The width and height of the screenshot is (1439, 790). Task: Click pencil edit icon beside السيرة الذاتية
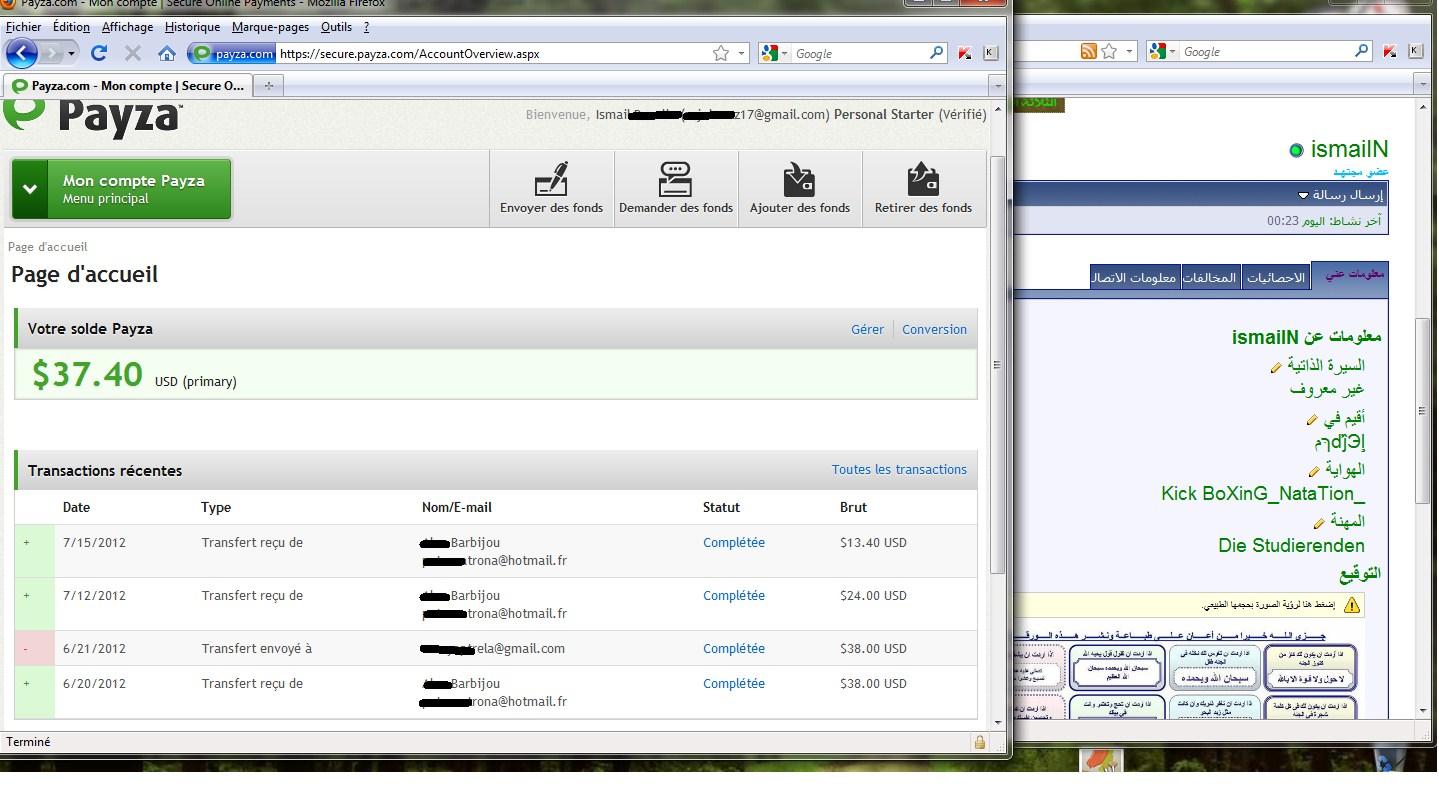(1276, 368)
